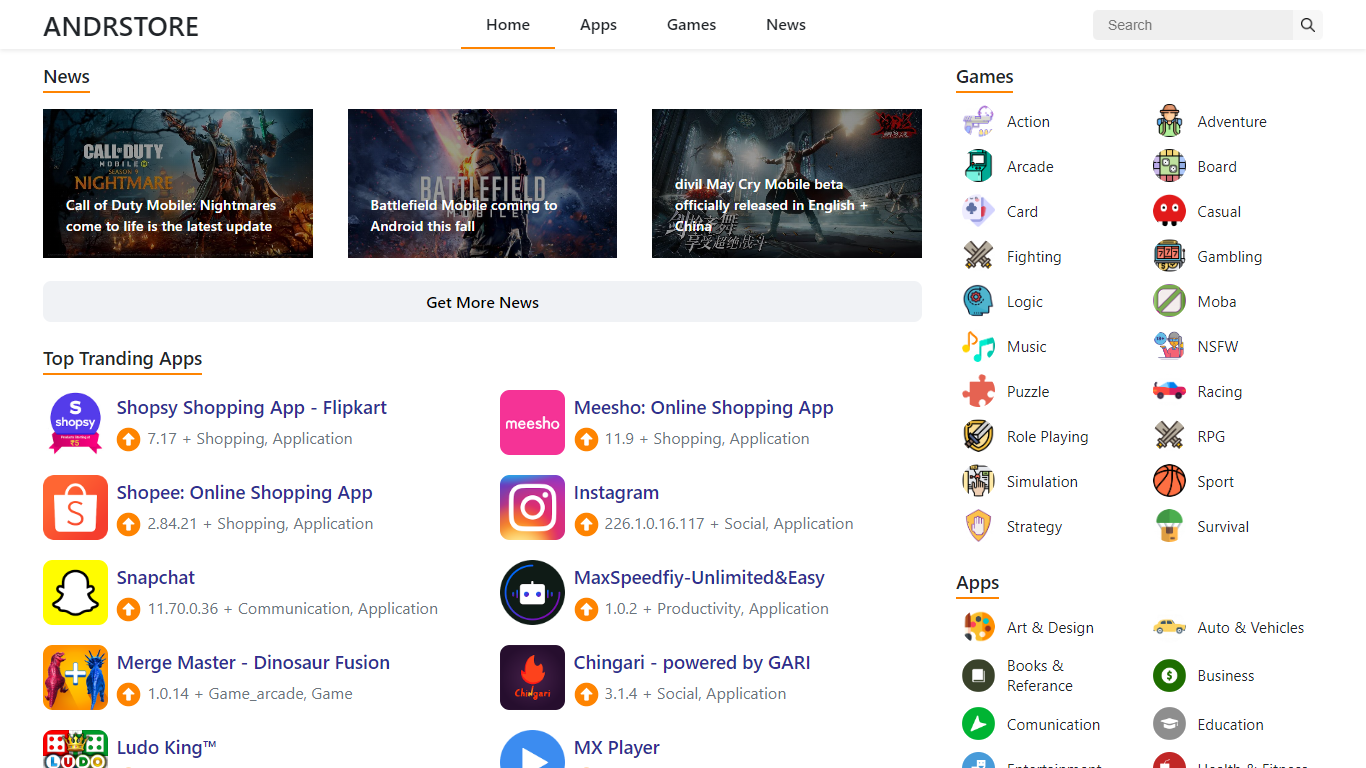Image resolution: width=1366 pixels, height=768 pixels.
Task: Click the Search input field
Action: point(1193,25)
